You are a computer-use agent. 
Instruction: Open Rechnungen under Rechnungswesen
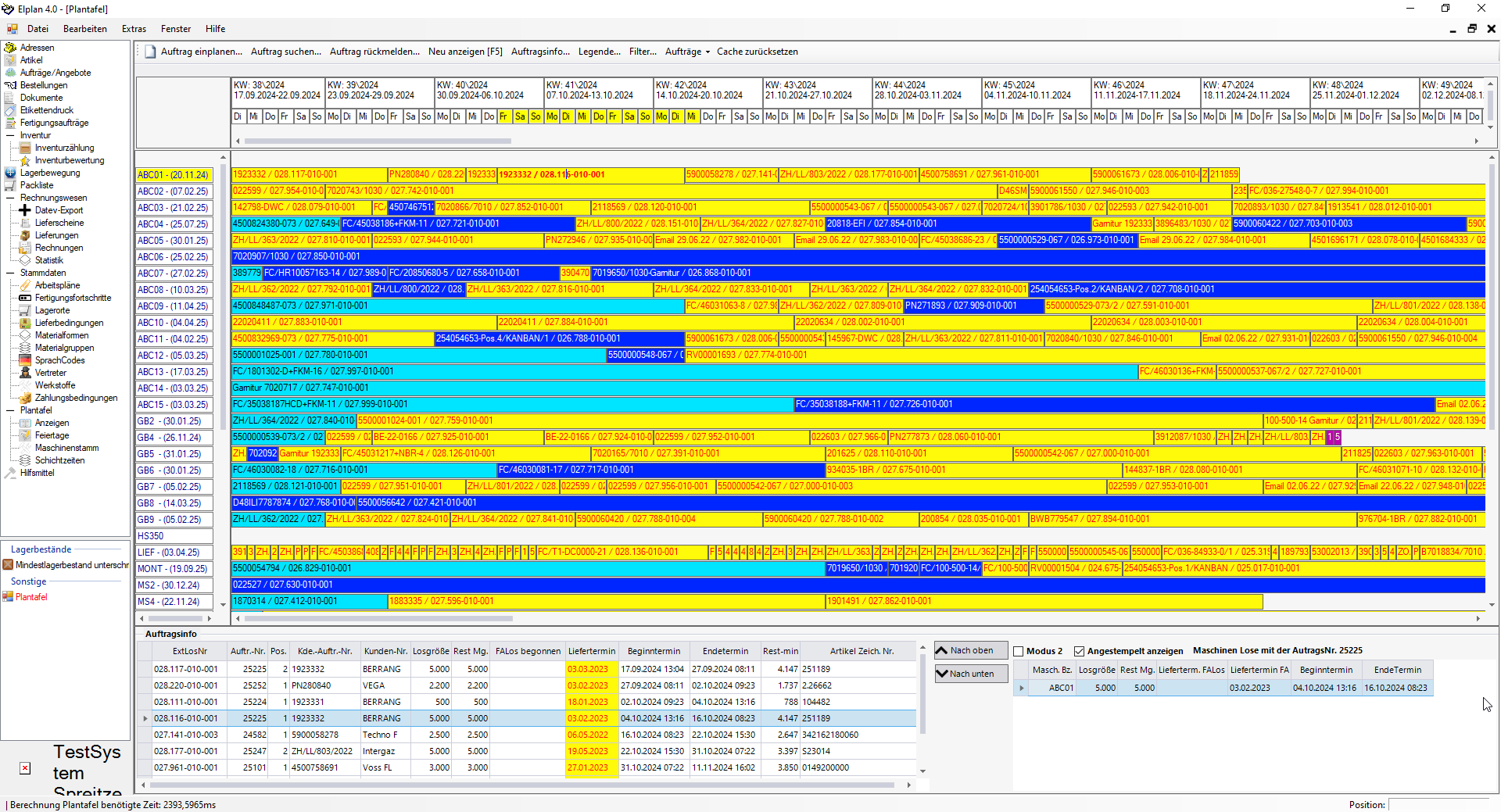coord(59,248)
